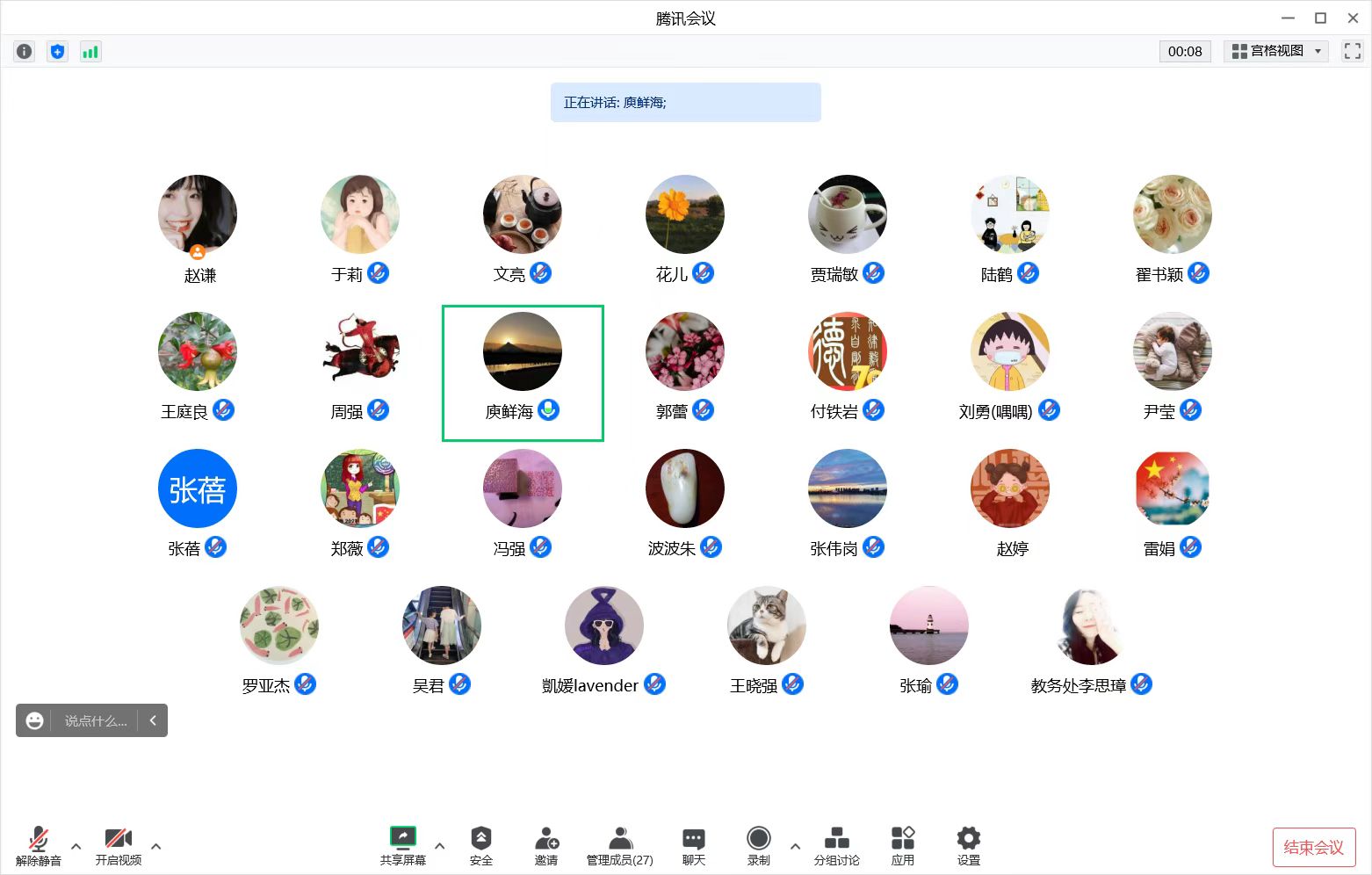Open the Chat (聊天) panel
Screen dimensions: 1372x875
[693, 845]
